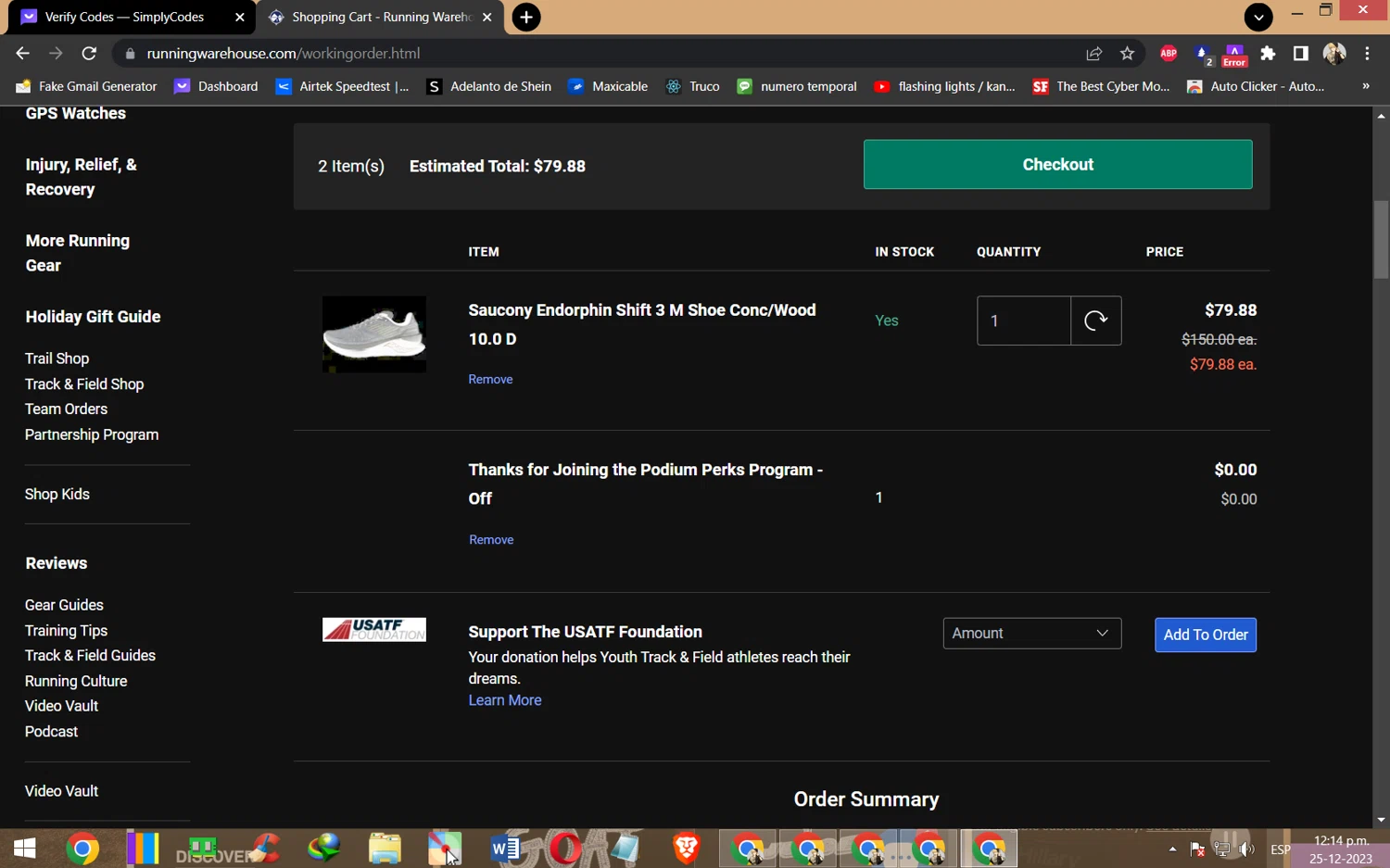Reload the page with the refresh icon
This screenshot has width=1390, height=868.
[89, 54]
